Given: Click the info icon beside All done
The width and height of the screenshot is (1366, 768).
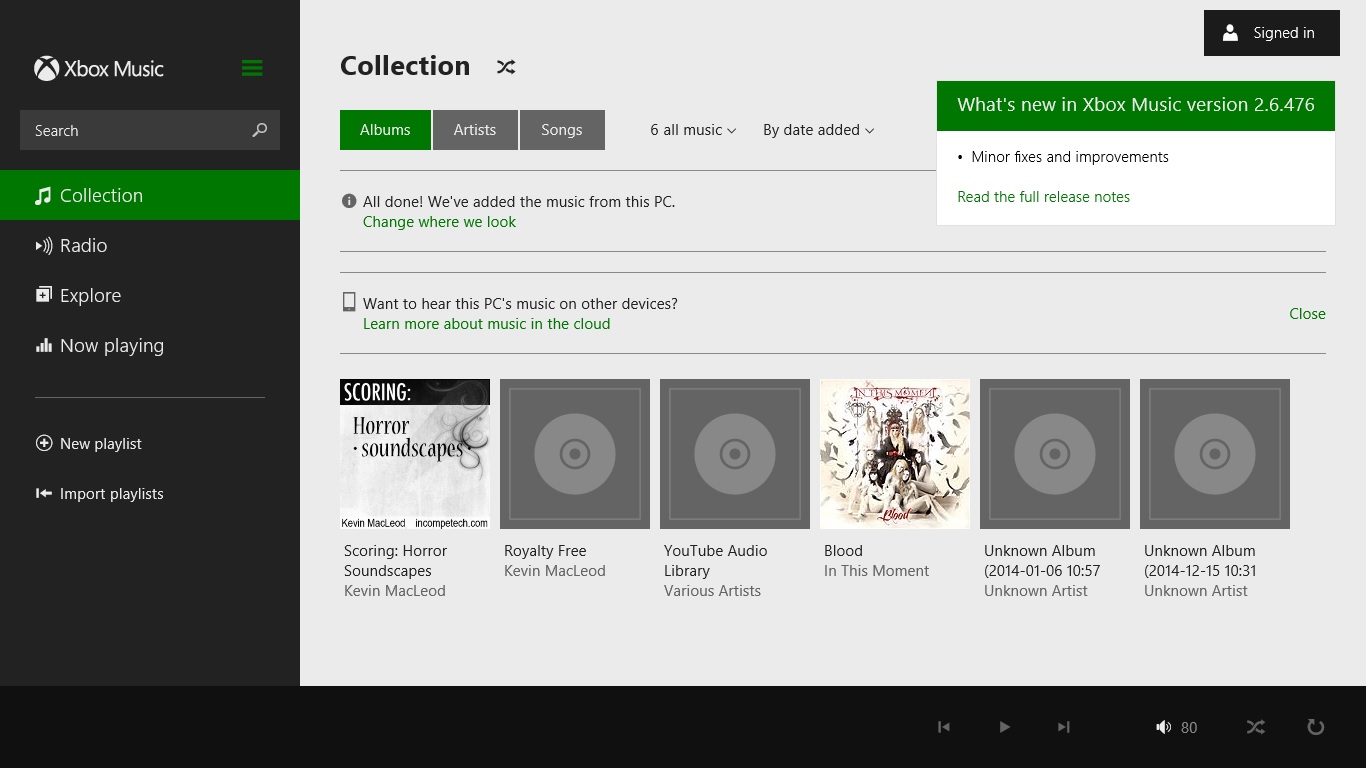Looking at the screenshot, I should 349,201.
